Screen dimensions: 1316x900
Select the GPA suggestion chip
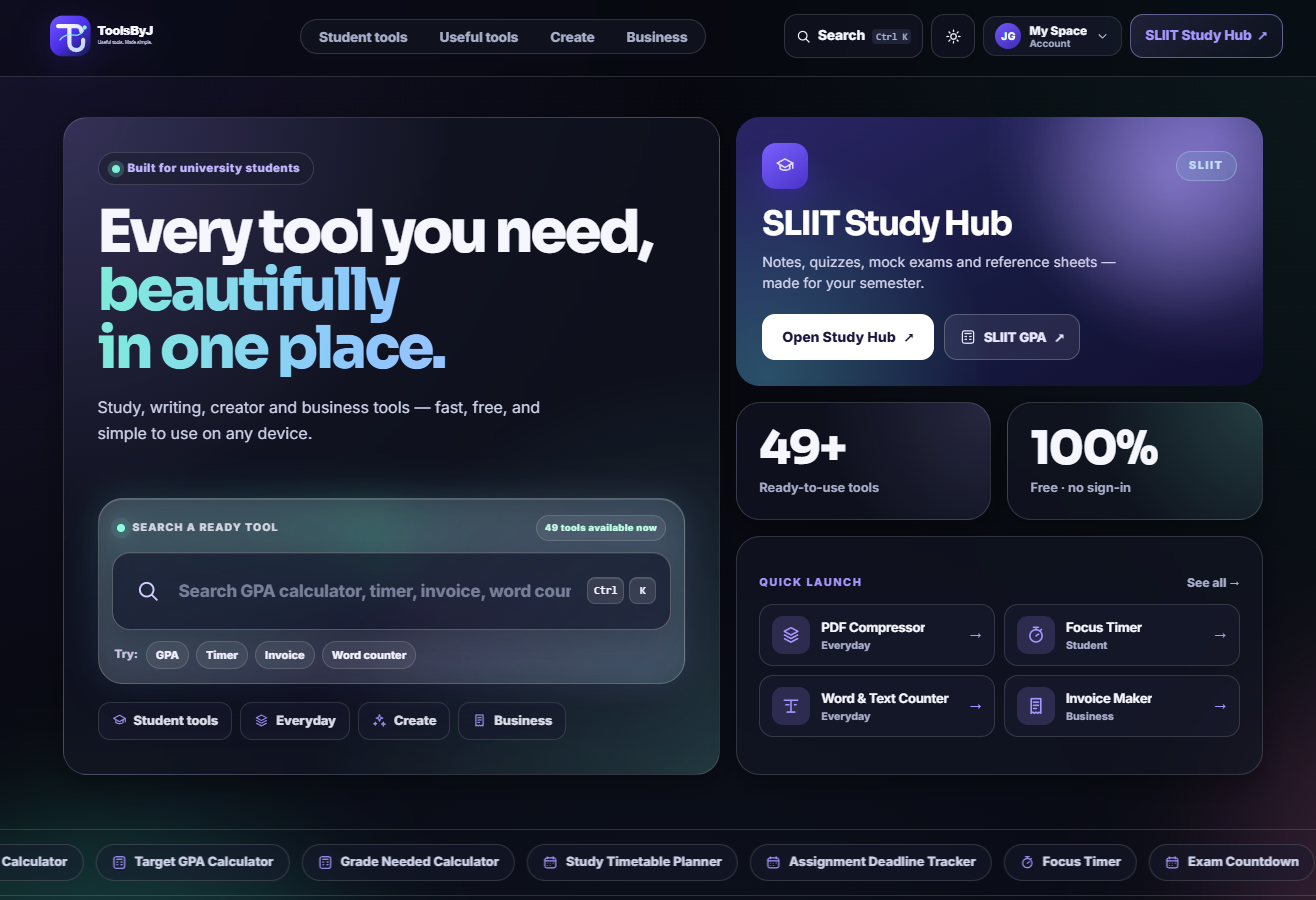pyautogui.click(x=167, y=655)
